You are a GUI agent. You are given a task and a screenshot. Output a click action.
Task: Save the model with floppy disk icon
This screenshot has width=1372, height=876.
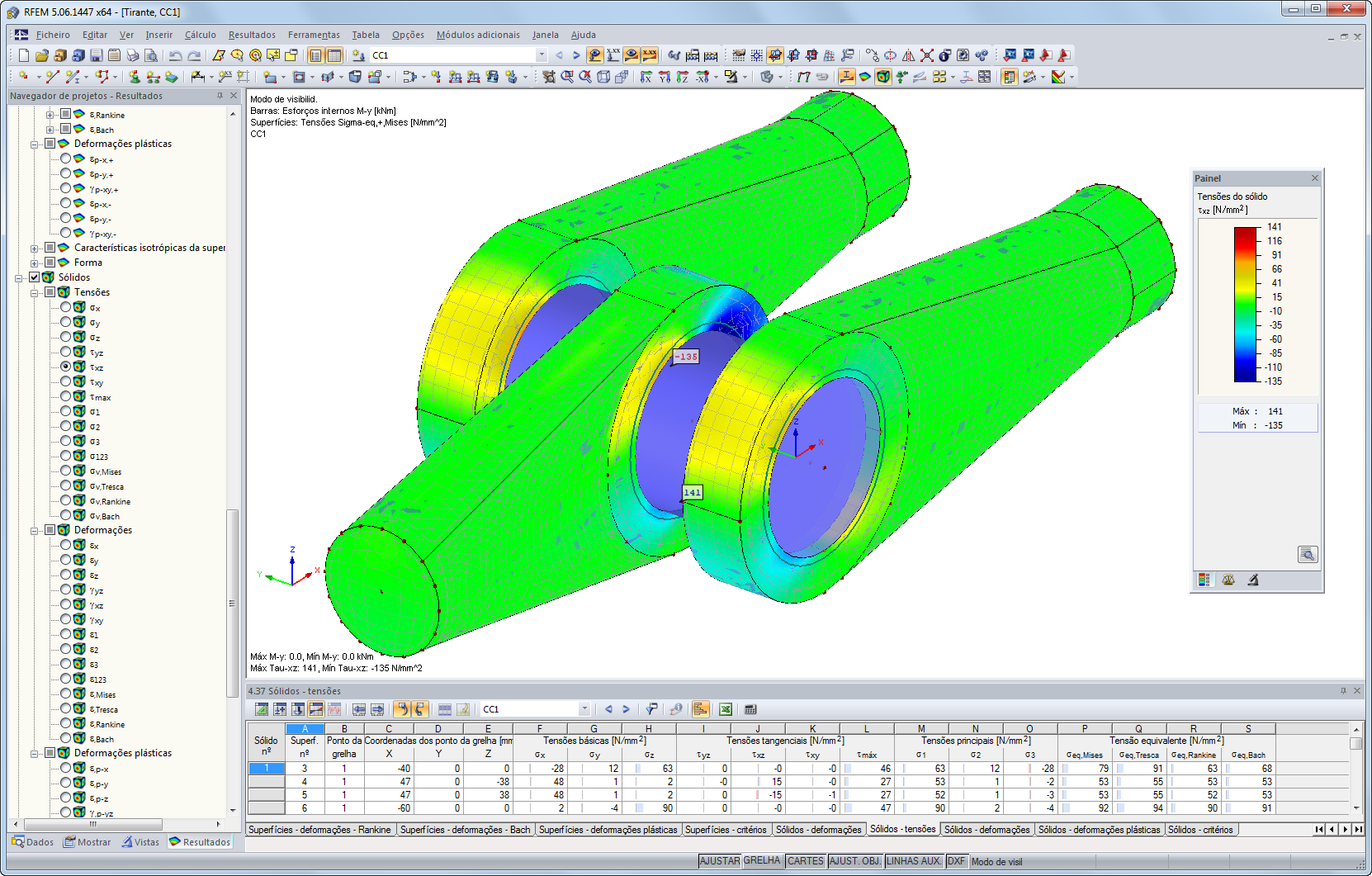(96, 55)
